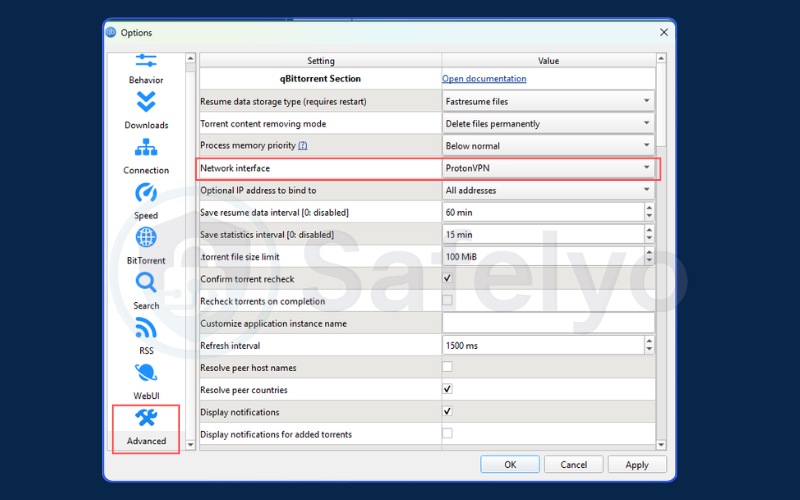This screenshot has width=800, height=500.
Task: Enable Resolve peer host names checkbox
Action: coord(447,367)
